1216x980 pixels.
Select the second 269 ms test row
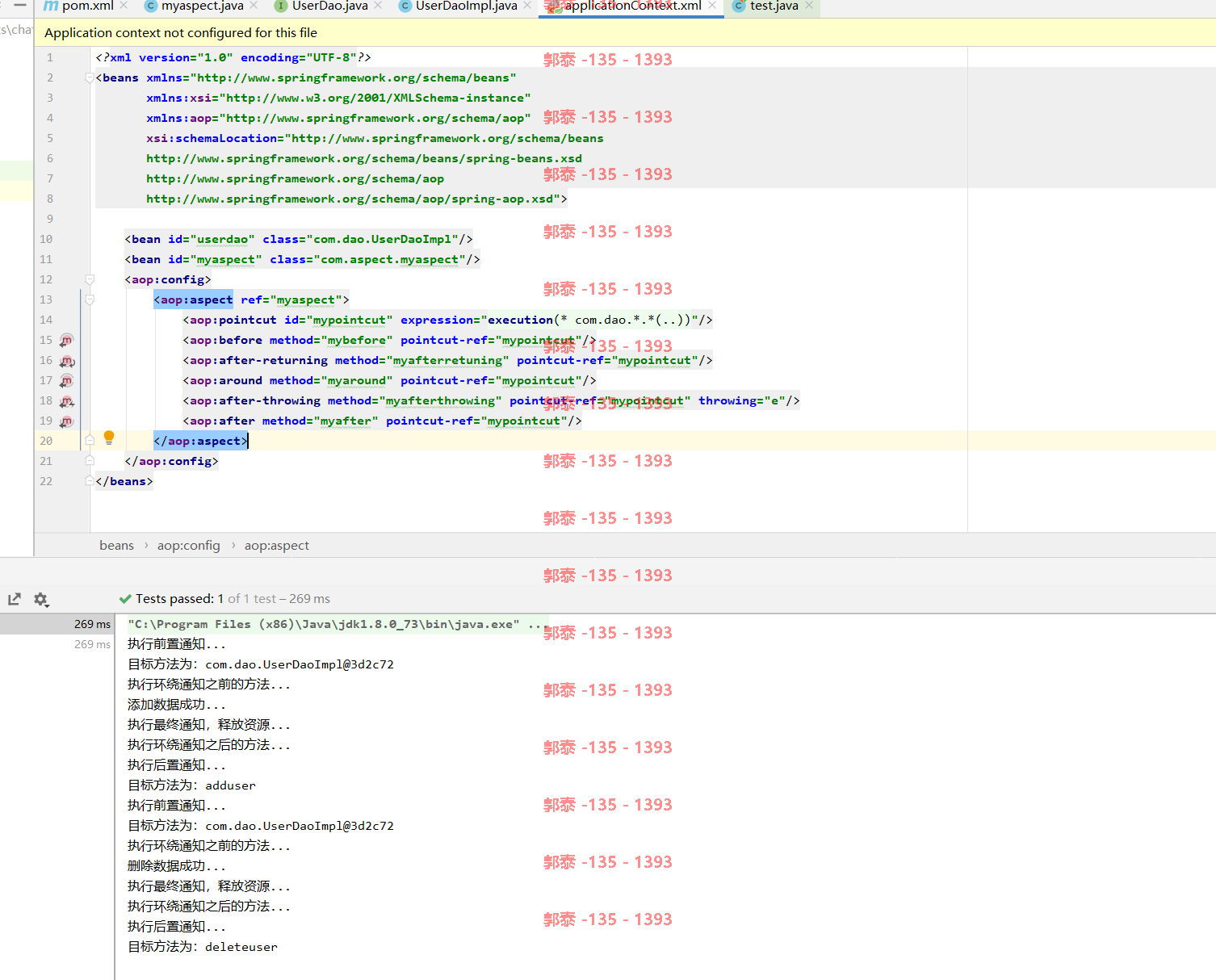click(57, 644)
